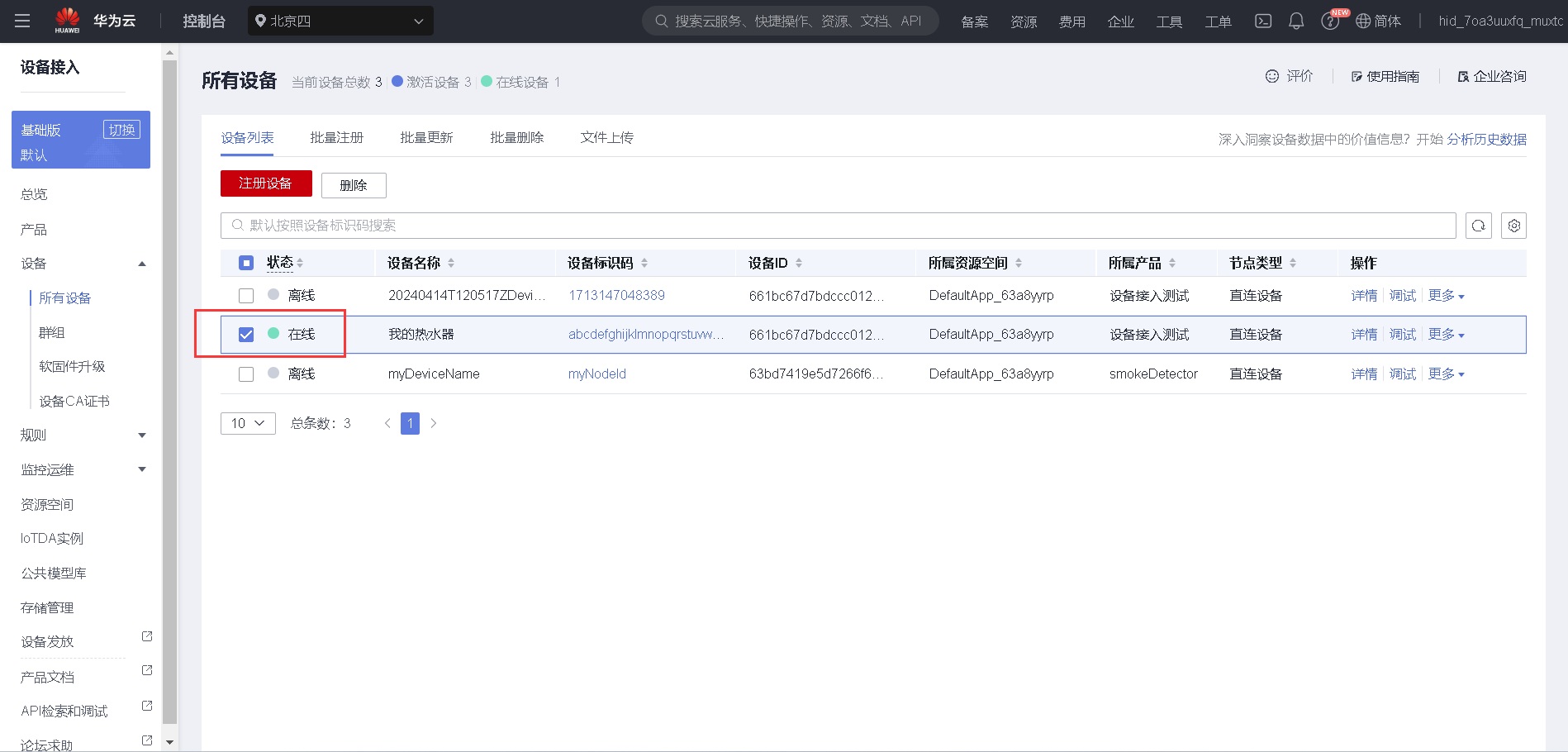Open 设备CA证书 in the sidebar
The width and height of the screenshot is (1568, 752).
click(74, 402)
